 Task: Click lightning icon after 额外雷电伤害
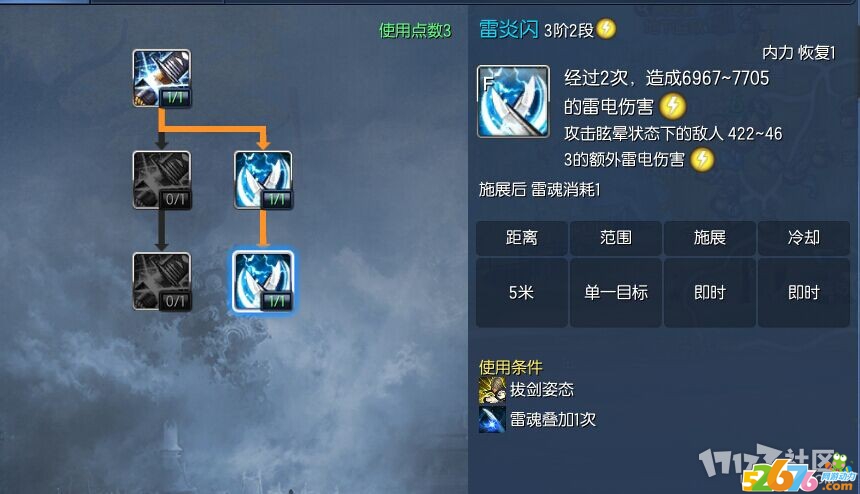click(x=702, y=160)
